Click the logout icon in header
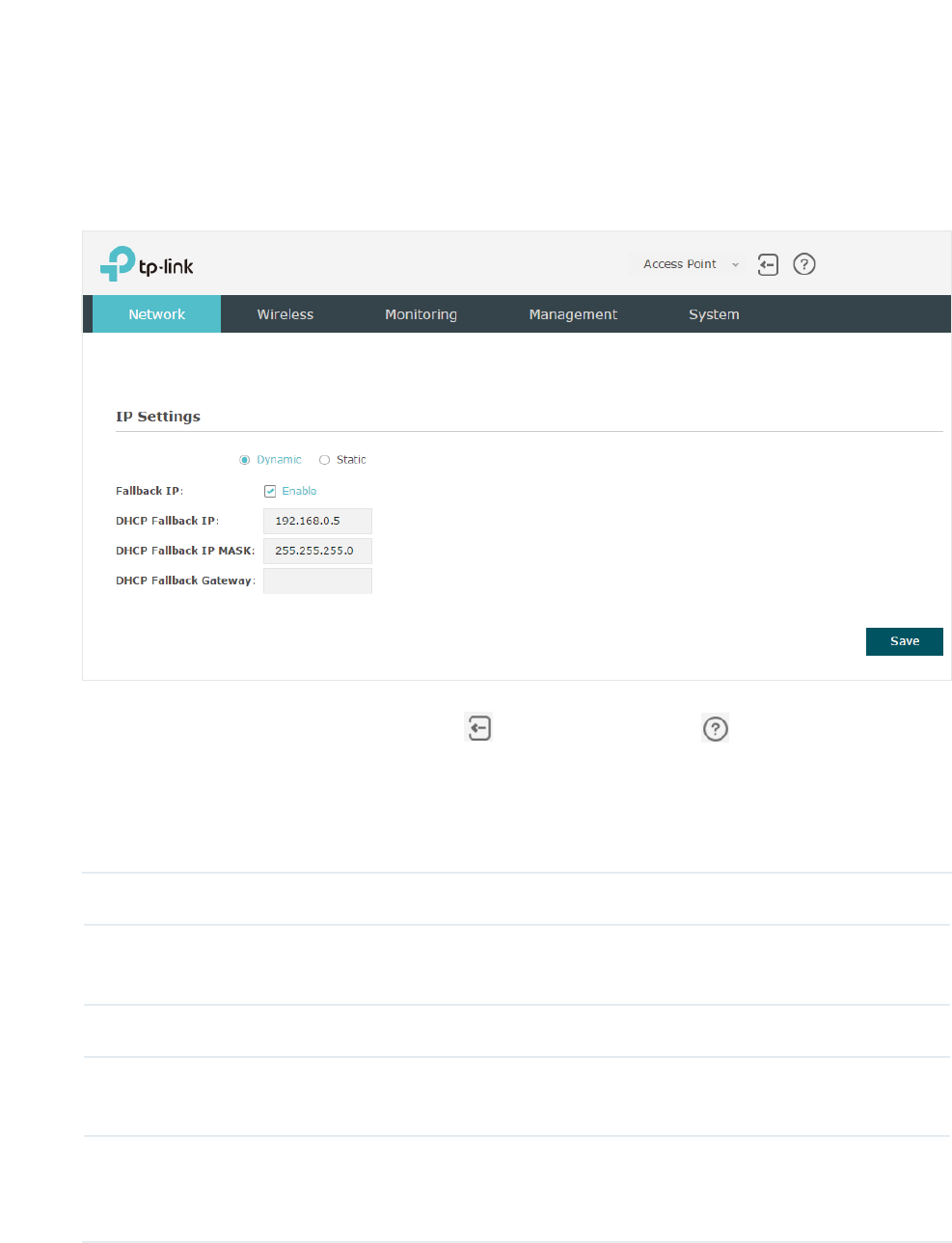 pos(768,264)
